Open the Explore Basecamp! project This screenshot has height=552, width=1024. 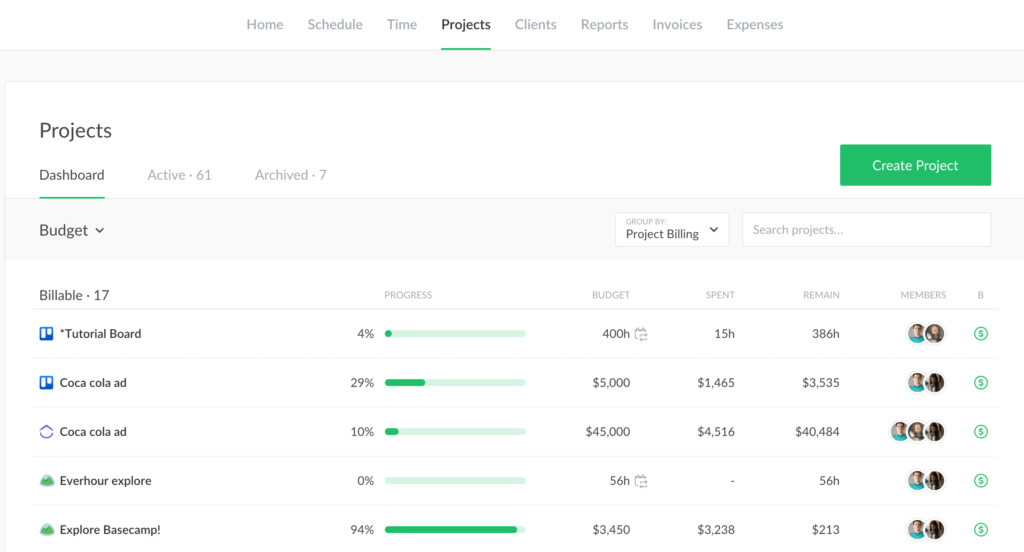click(110, 530)
